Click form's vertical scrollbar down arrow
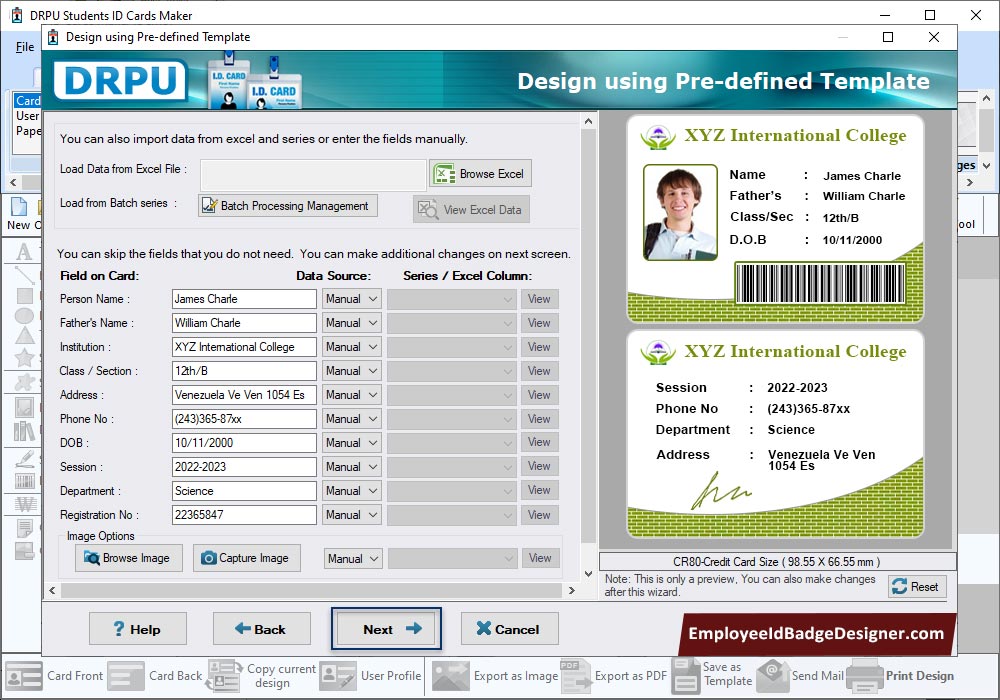The width and height of the screenshot is (1000, 700). [x=588, y=573]
